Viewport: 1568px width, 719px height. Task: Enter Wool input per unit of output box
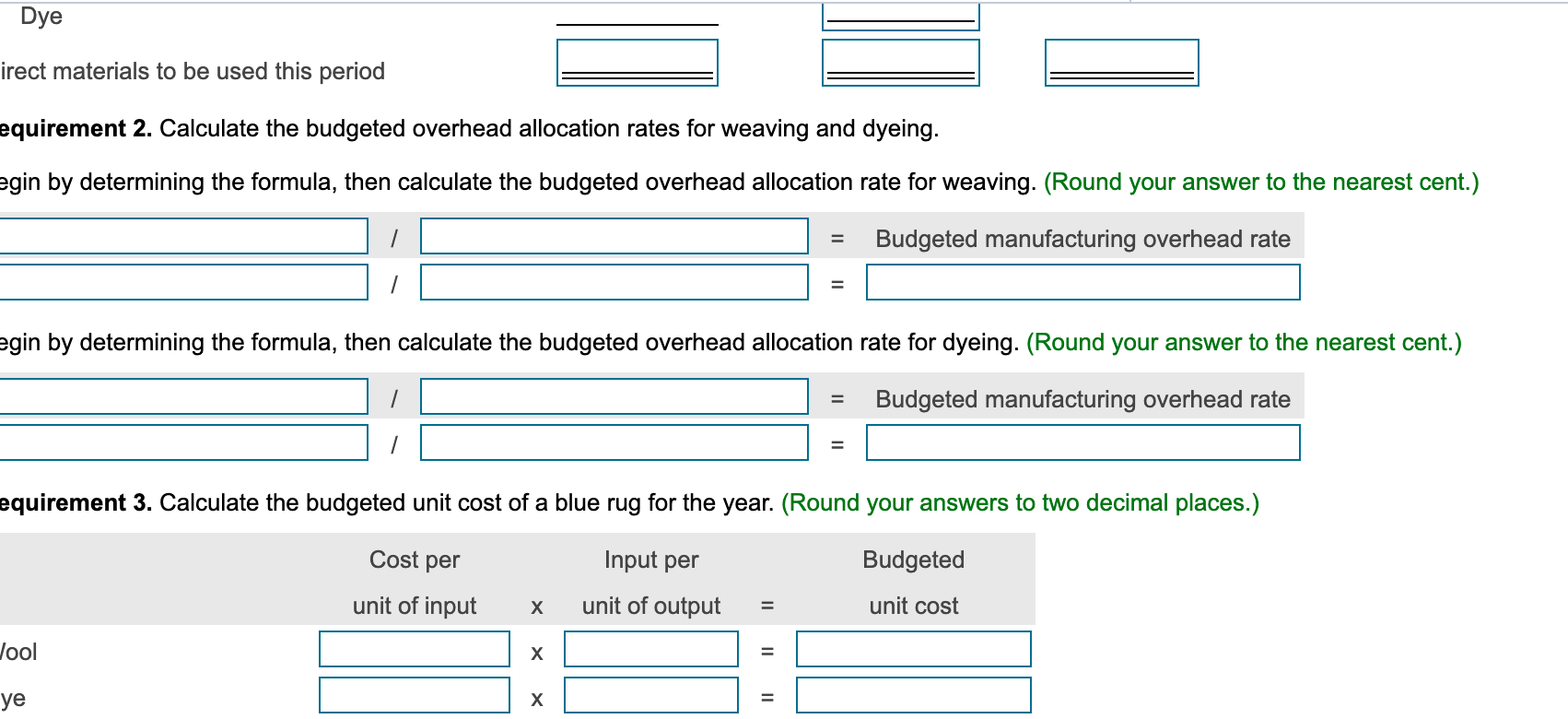coord(651,649)
